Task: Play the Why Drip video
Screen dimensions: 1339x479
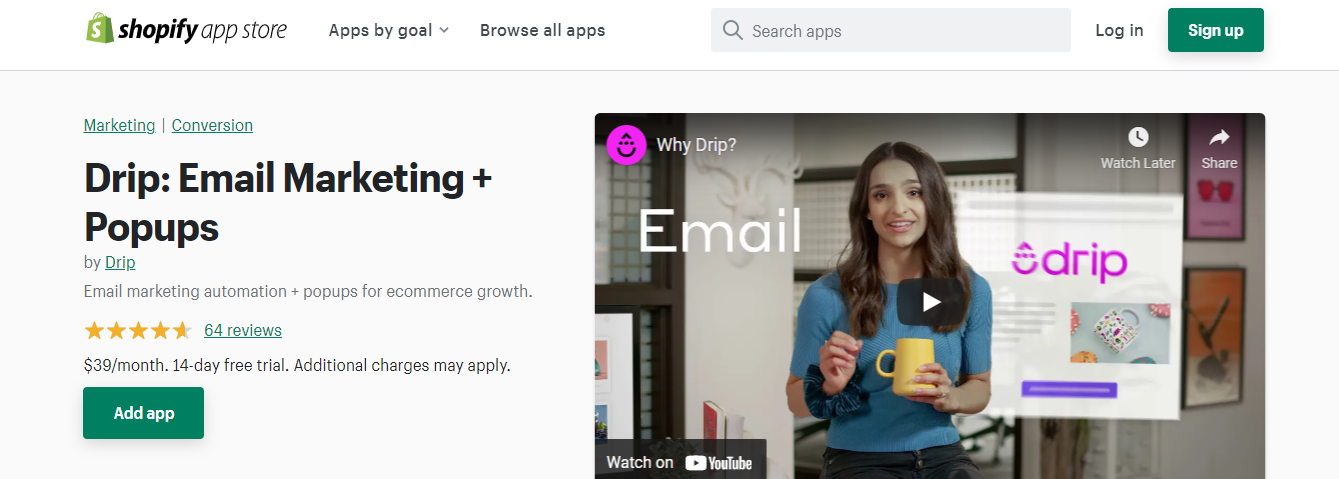Action: [x=931, y=301]
